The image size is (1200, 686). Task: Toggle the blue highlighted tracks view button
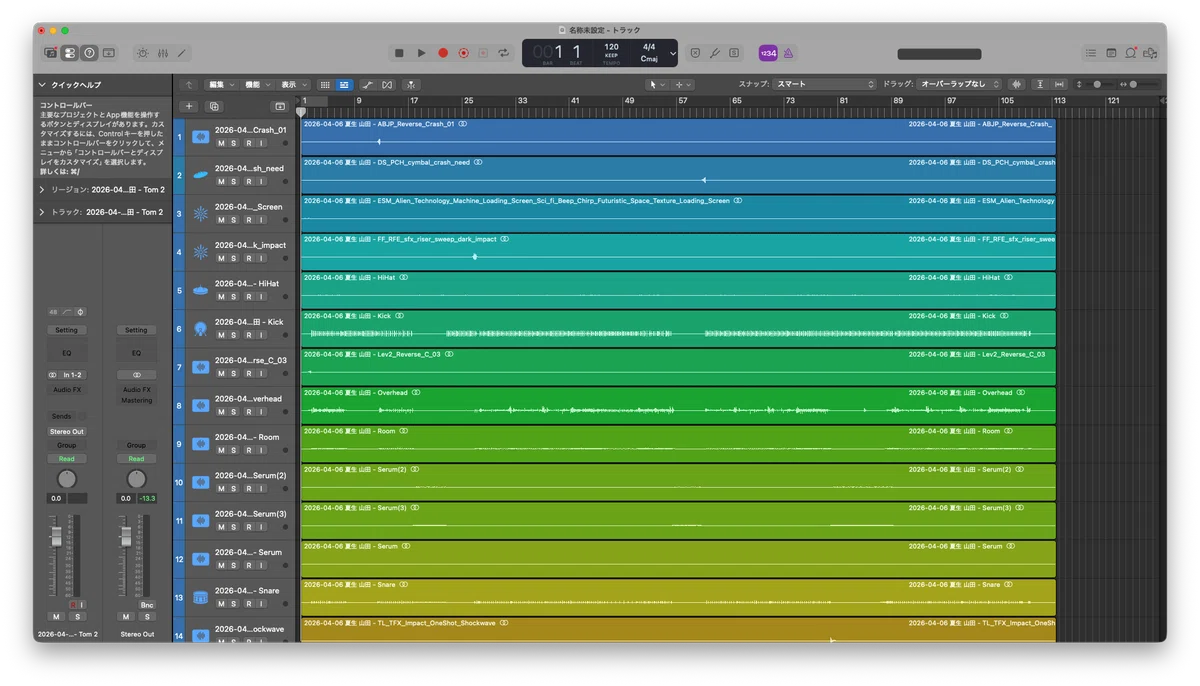[344, 85]
